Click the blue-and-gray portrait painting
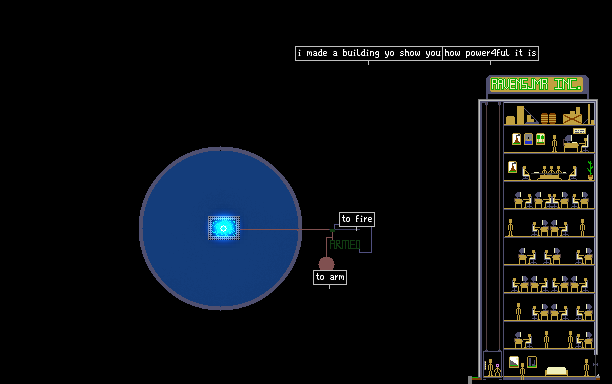The image size is (612, 384). tap(528, 139)
